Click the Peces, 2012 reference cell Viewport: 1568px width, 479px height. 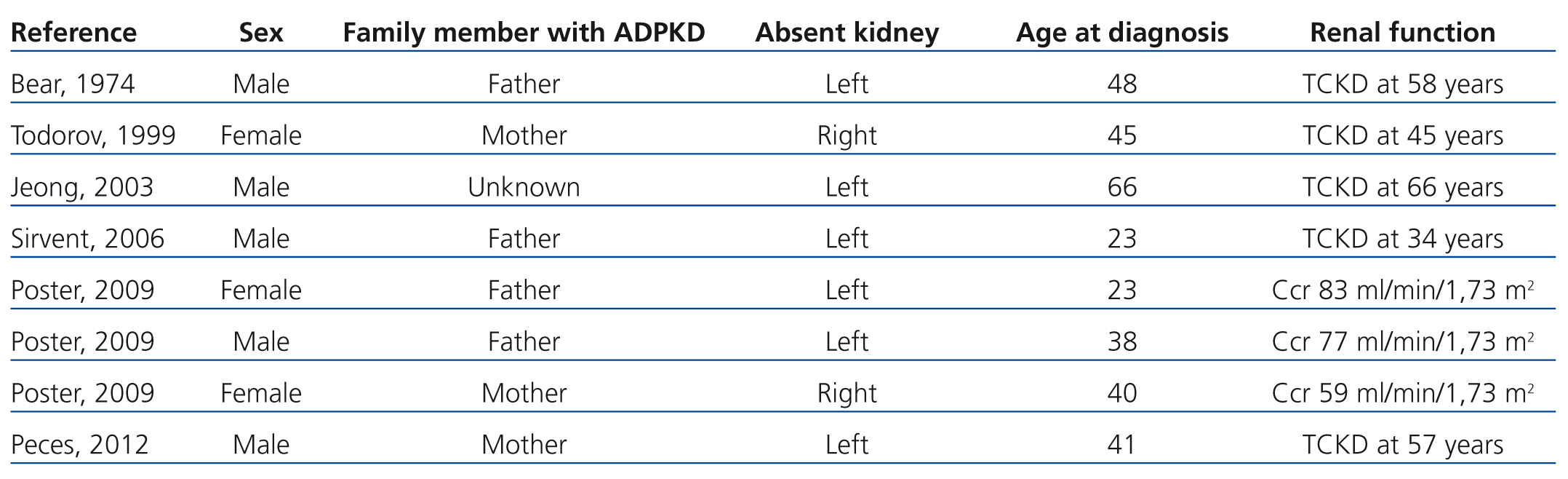(x=79, y=445)
